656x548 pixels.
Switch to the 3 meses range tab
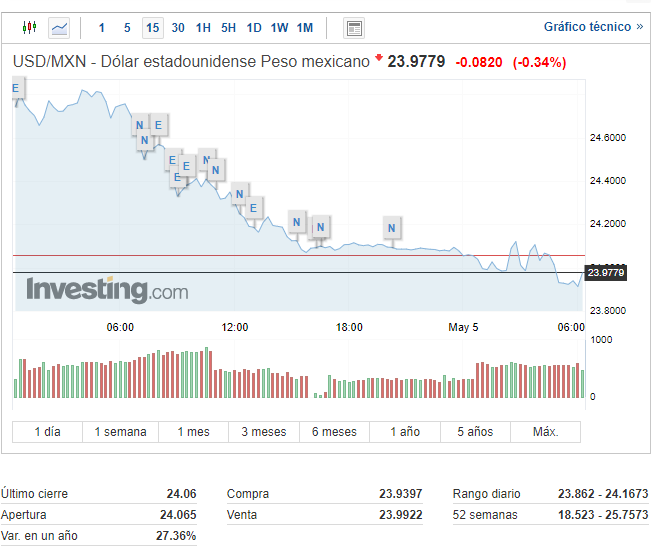click(264, 432)
